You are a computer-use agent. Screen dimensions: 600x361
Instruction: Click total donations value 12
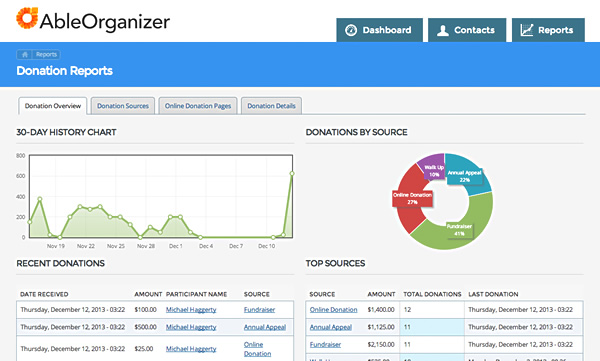[407, 309]
